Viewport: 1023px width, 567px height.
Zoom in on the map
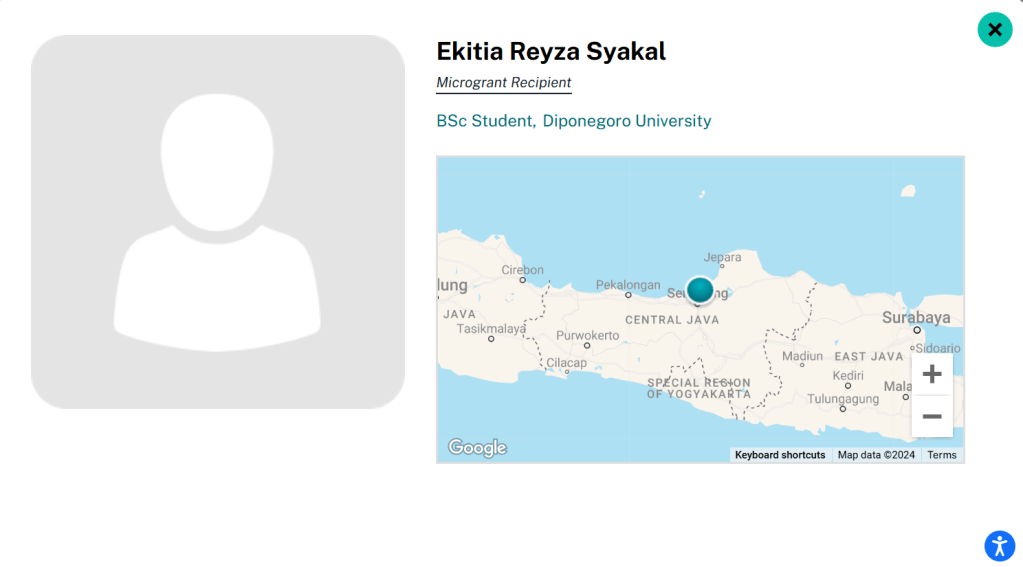coord(932,375)
